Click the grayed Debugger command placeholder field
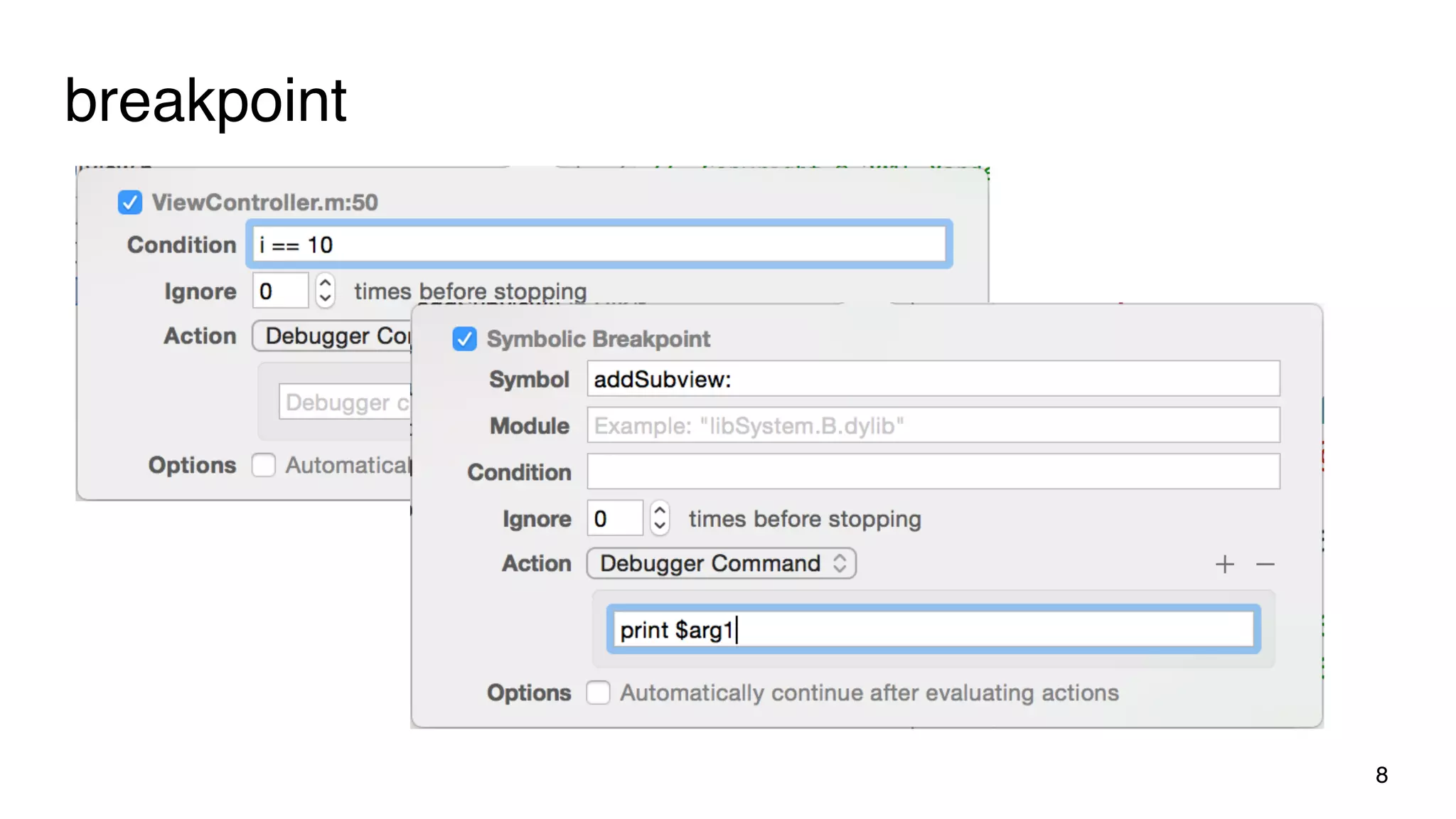1456x819 pixels. [346, 402]
